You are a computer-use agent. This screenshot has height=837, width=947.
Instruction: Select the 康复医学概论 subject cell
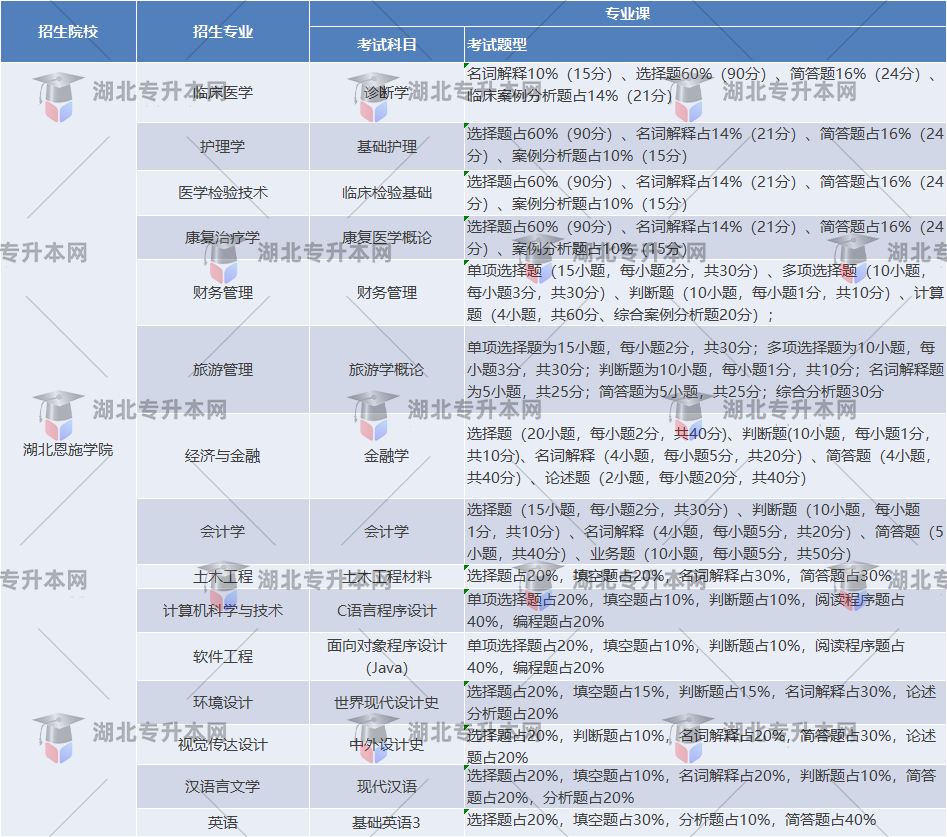click(387, 237)
